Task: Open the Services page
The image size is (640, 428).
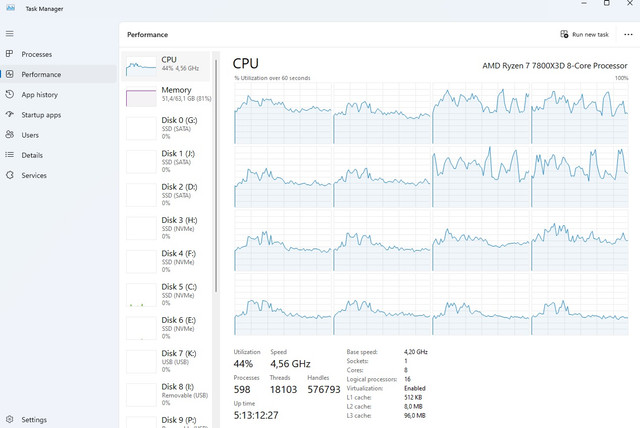Action: pyautogui.click(x=58, y=175)
